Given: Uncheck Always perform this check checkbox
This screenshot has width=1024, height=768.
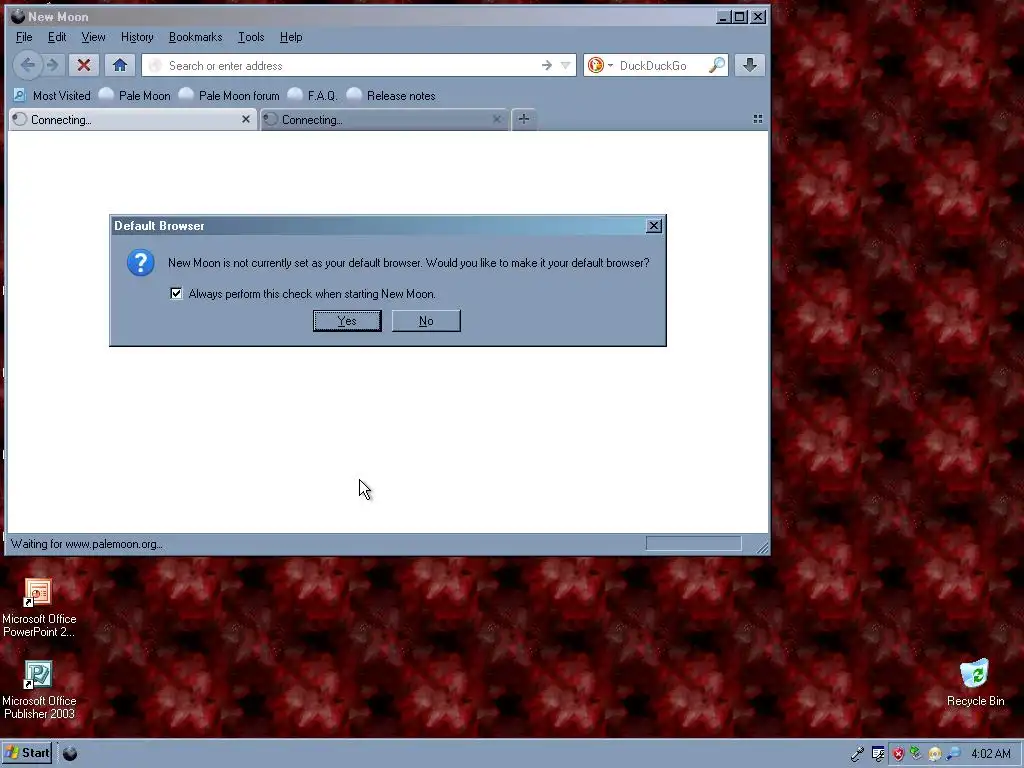Looking at the screenshot, I should click(x=176, y=293).
